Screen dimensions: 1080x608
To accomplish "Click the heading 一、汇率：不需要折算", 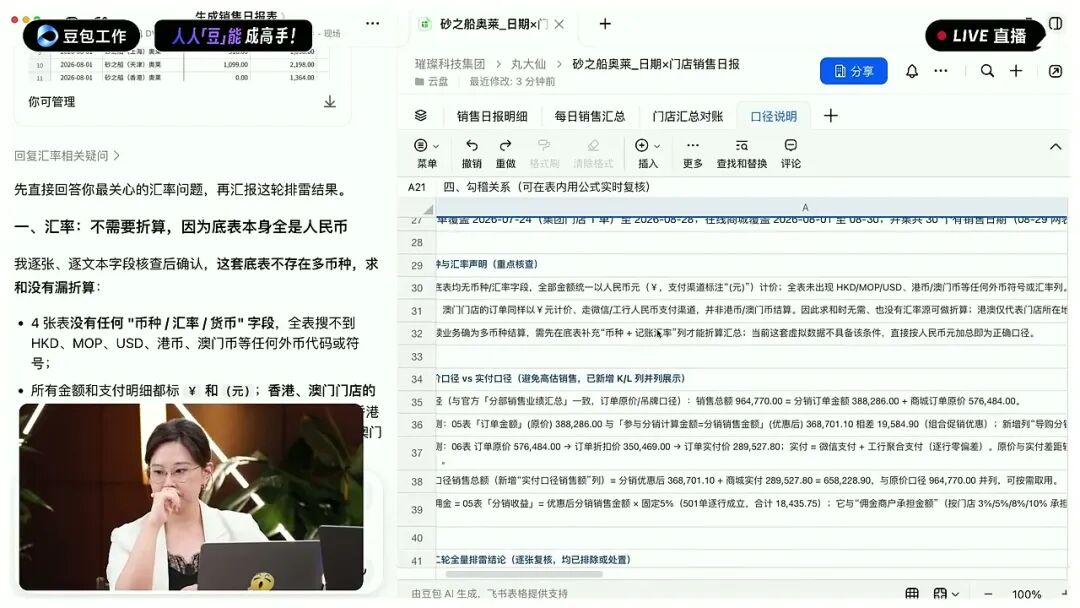I will [x=180, y=227].
